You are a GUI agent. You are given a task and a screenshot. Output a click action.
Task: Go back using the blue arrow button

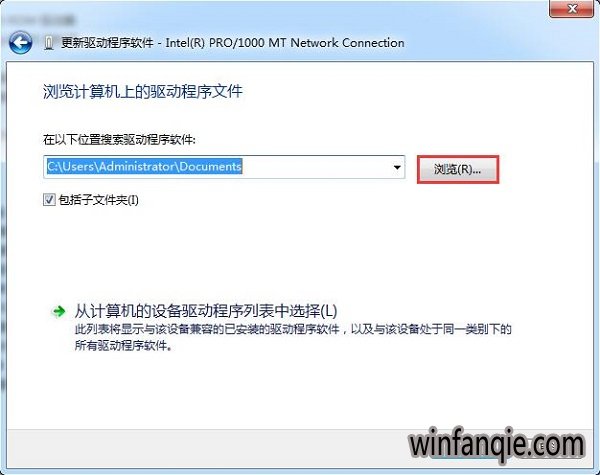[20, 42]
